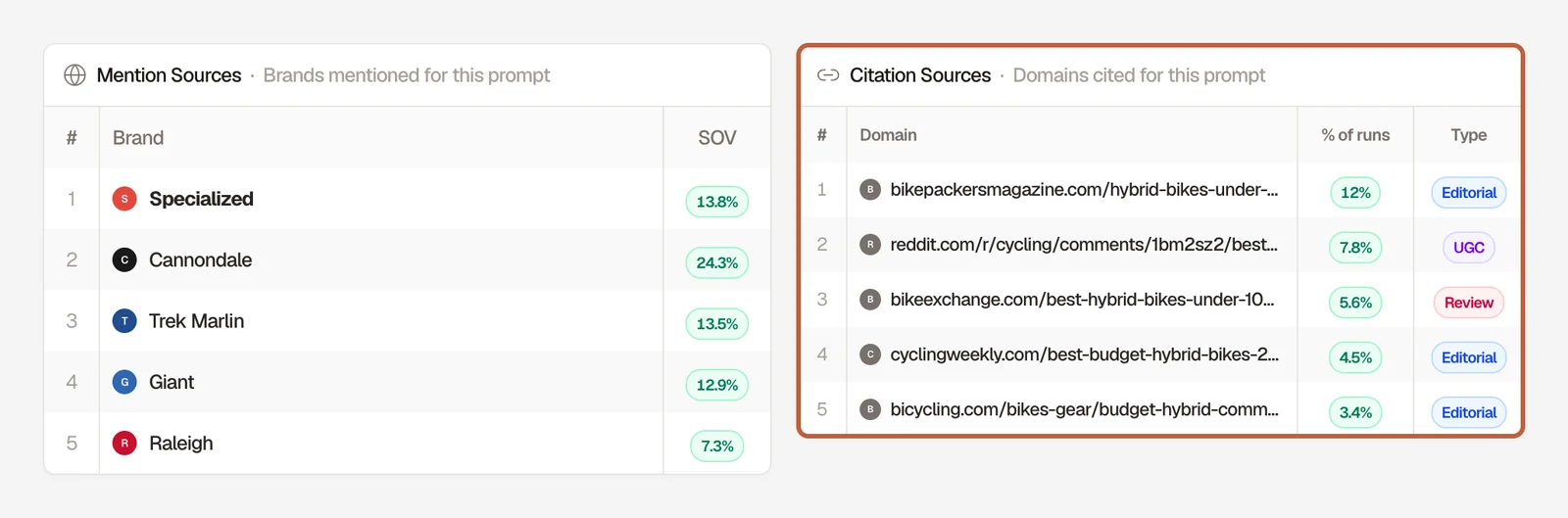Click the 24.3% SOV badge
Viewport: 1568px width, 518px height.
(x=717, y=262)
